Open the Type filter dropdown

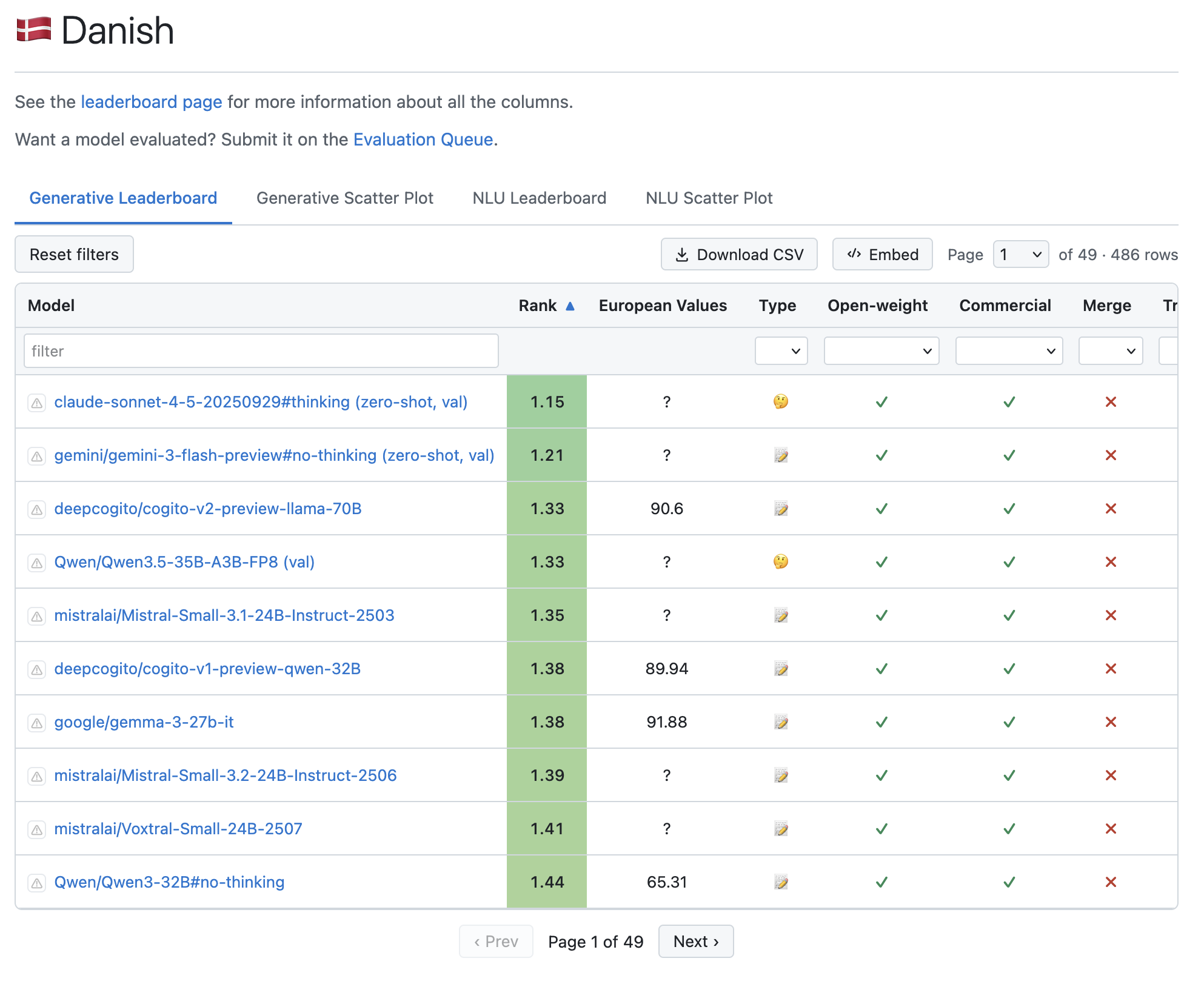[781, 351]
